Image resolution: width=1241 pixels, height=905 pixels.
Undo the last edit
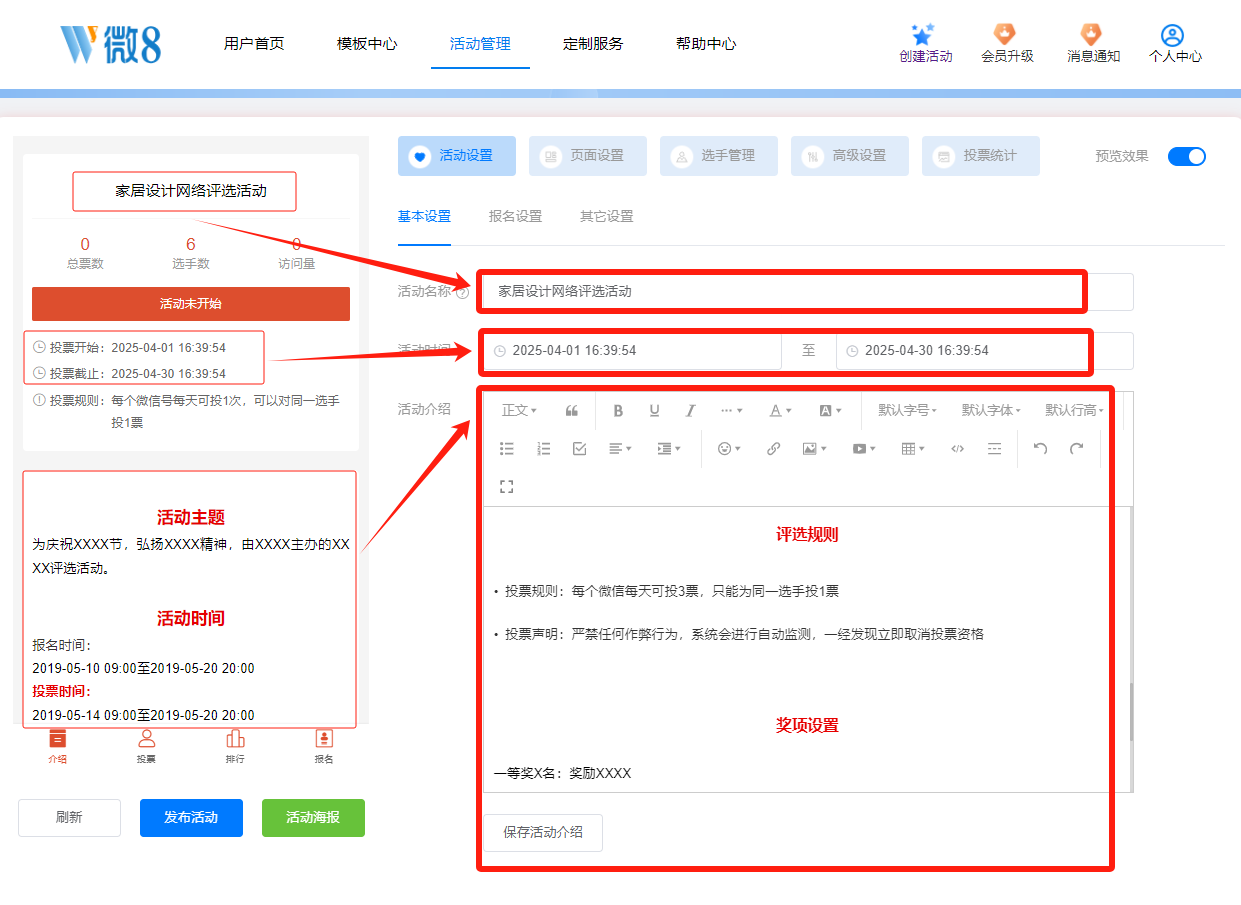coord(1040,449)
